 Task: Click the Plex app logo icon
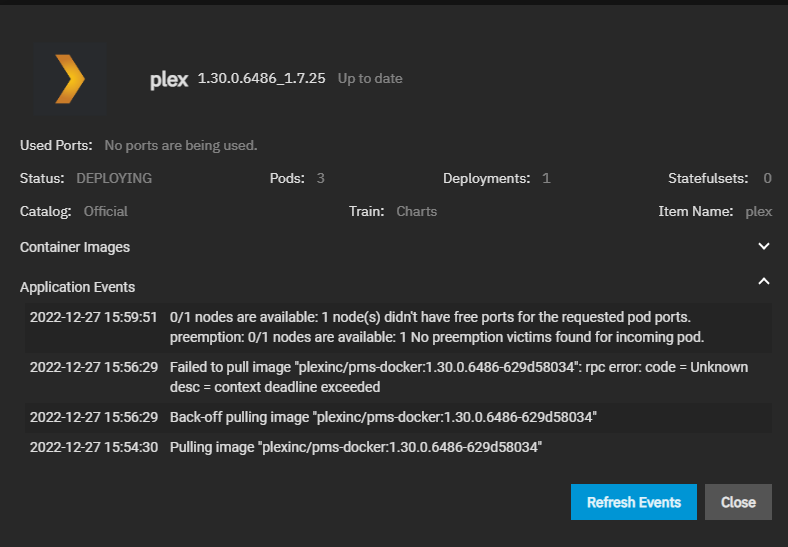click(70, 79)
